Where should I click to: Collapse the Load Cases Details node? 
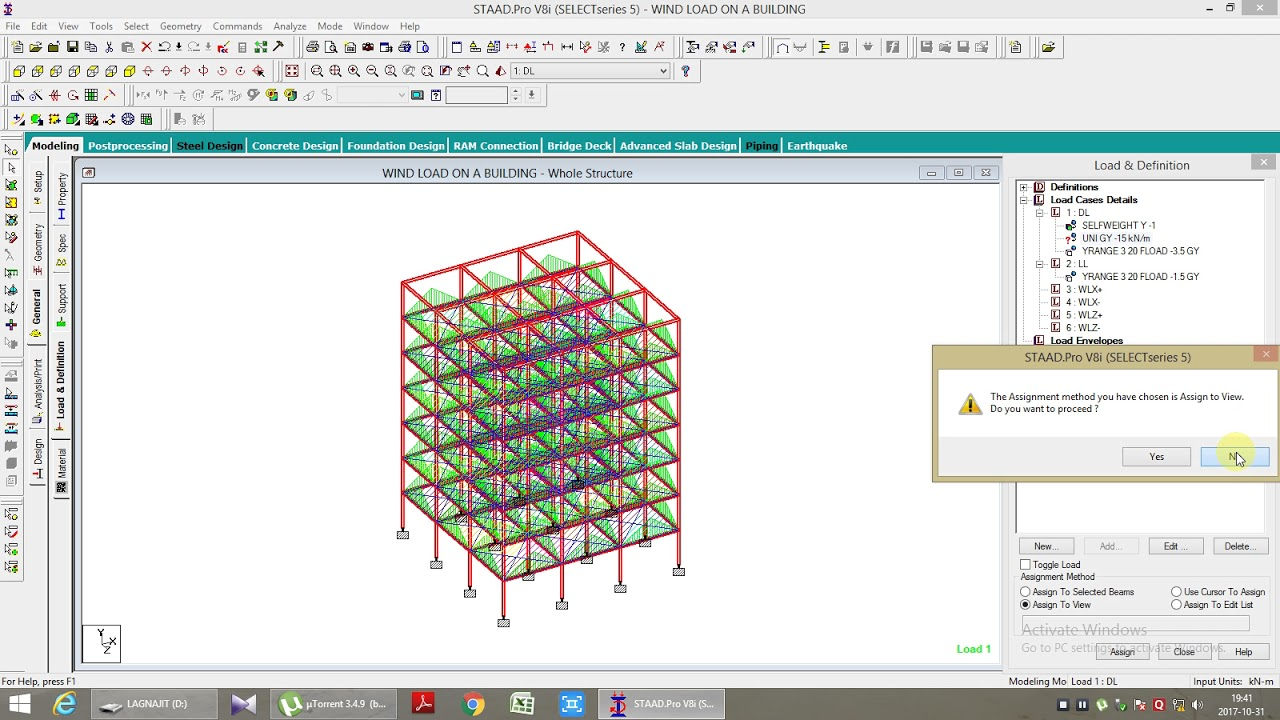tap(1023, 200)
